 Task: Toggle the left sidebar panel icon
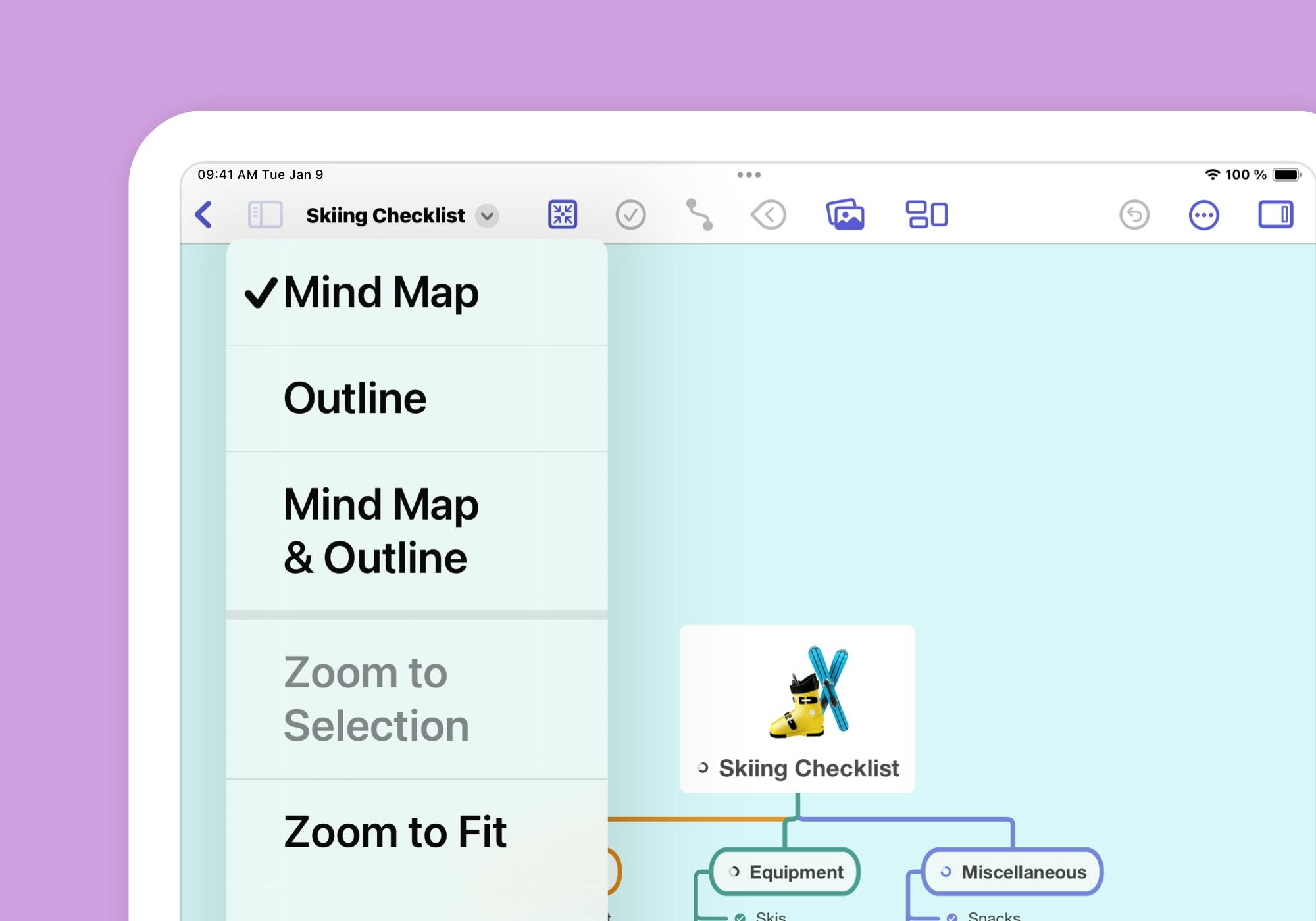click(265, 214)
